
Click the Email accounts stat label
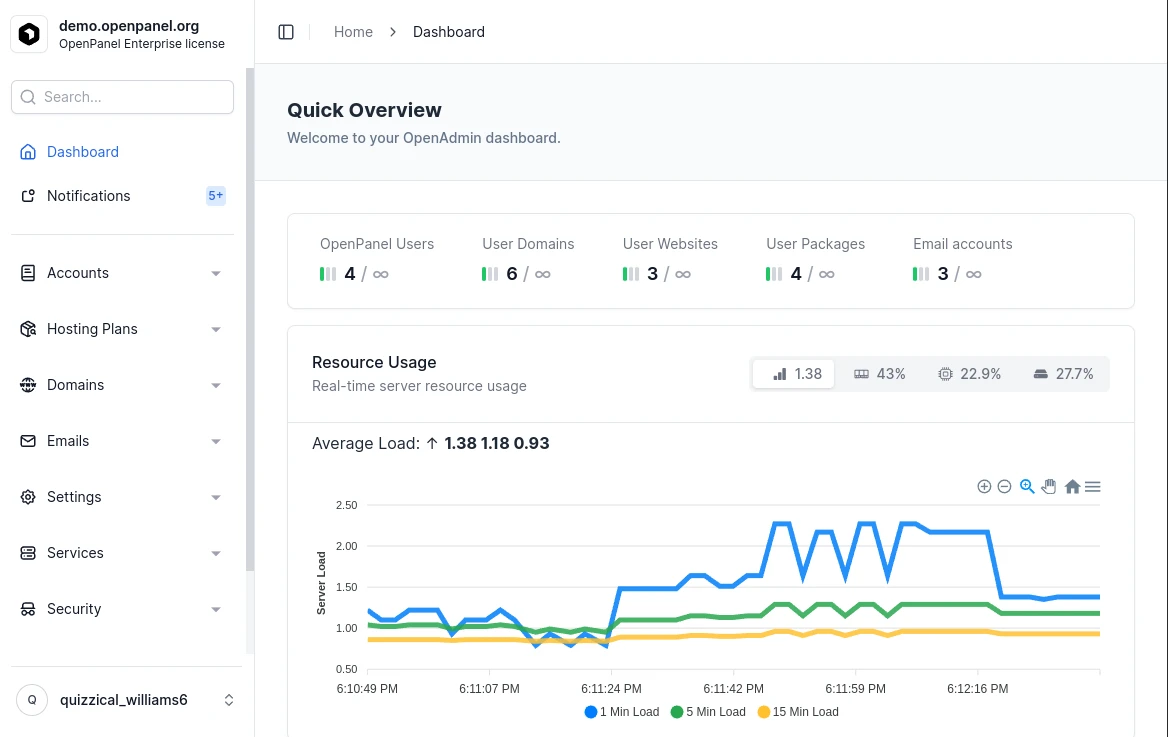962,244
